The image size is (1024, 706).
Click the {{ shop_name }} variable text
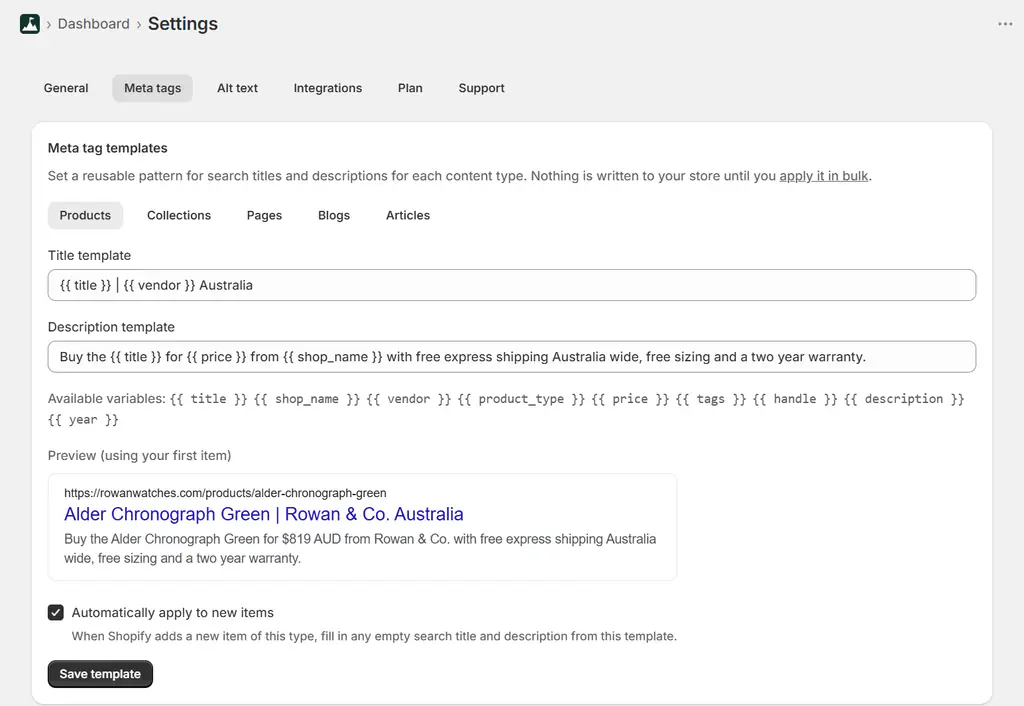[307, 399]
